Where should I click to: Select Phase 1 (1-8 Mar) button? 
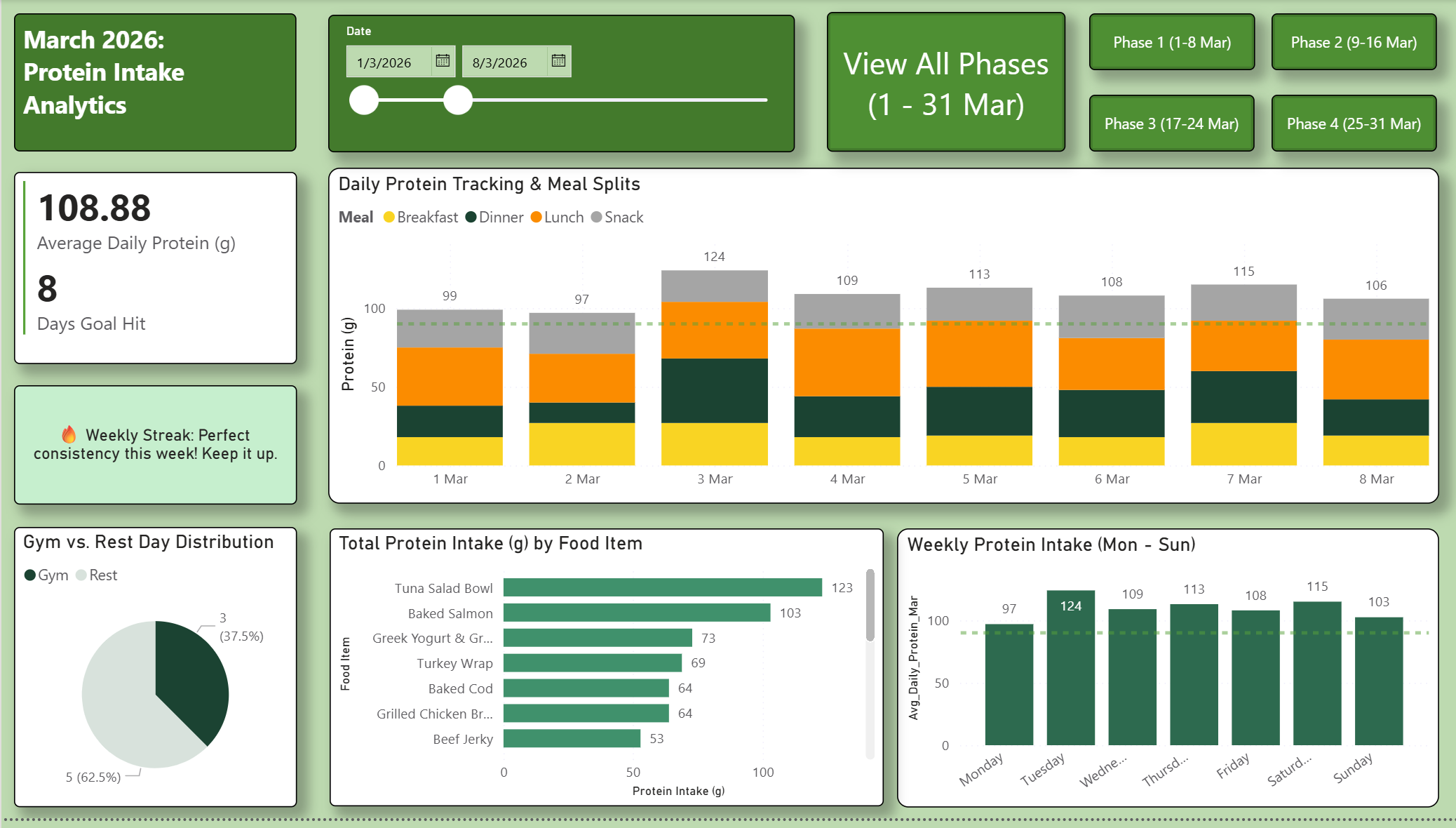click(x=1171, y=43)
